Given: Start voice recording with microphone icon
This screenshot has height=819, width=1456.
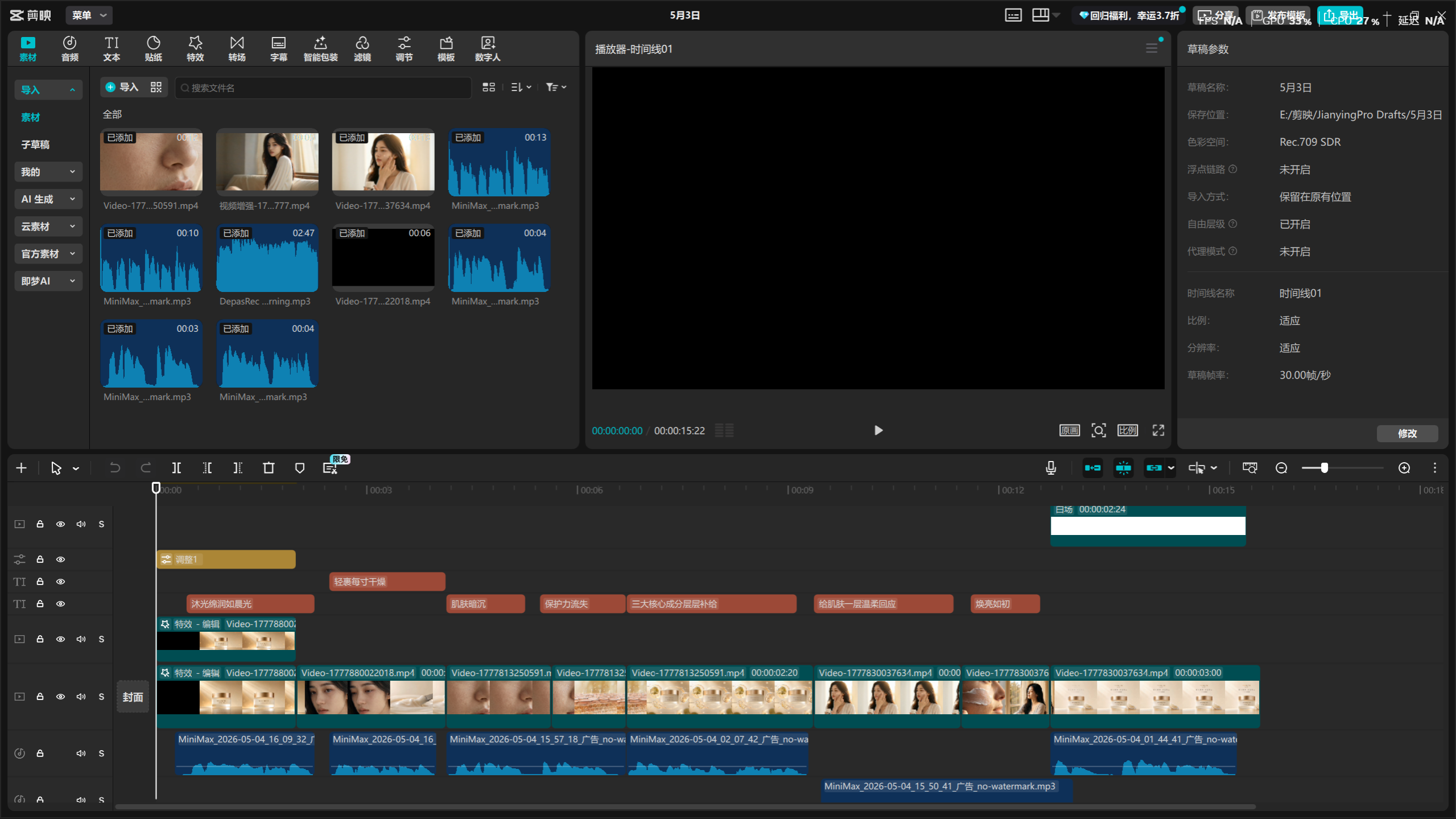Looking at the screenshot, I should tap(1051, 468).
